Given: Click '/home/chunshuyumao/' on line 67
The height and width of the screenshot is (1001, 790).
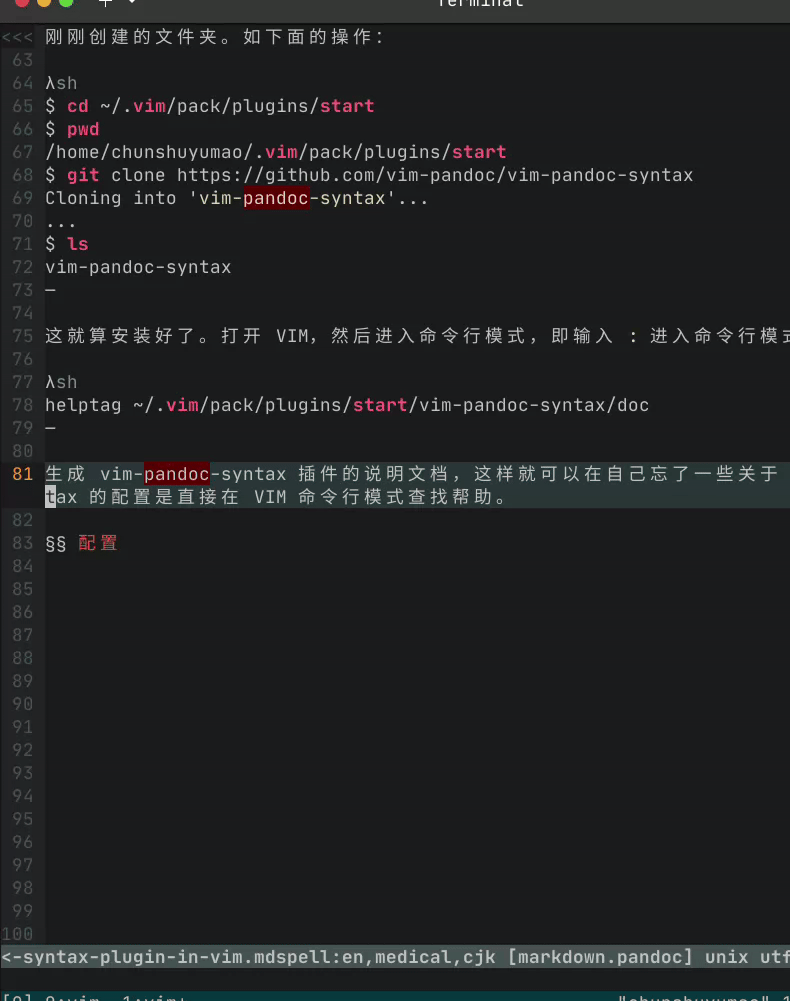Looking at the screenshot, I should pyautogui.click(x=149, y=152).
